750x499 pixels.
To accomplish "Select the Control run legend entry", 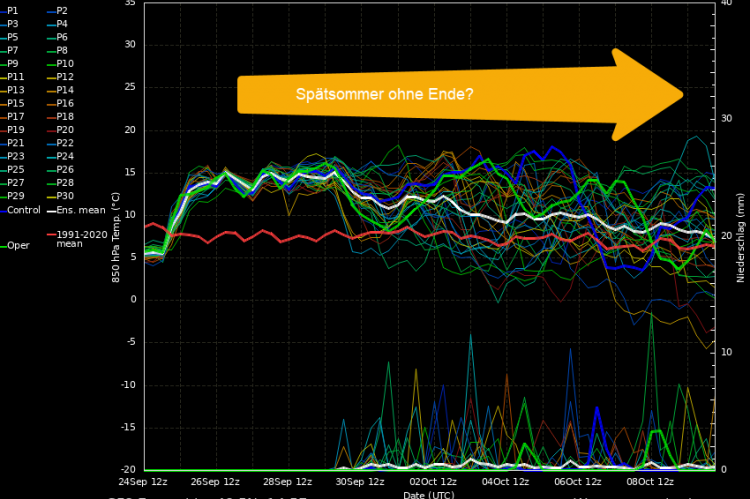I will coord(24,210).
